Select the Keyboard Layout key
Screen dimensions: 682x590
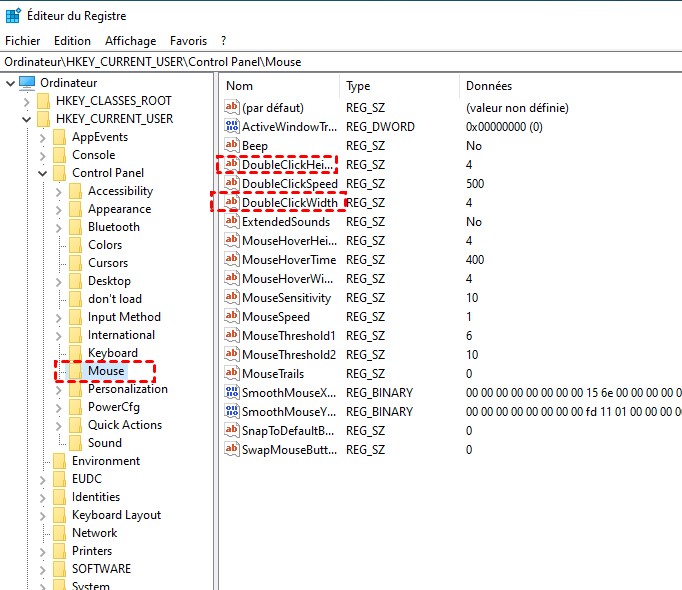click(117, 515)
